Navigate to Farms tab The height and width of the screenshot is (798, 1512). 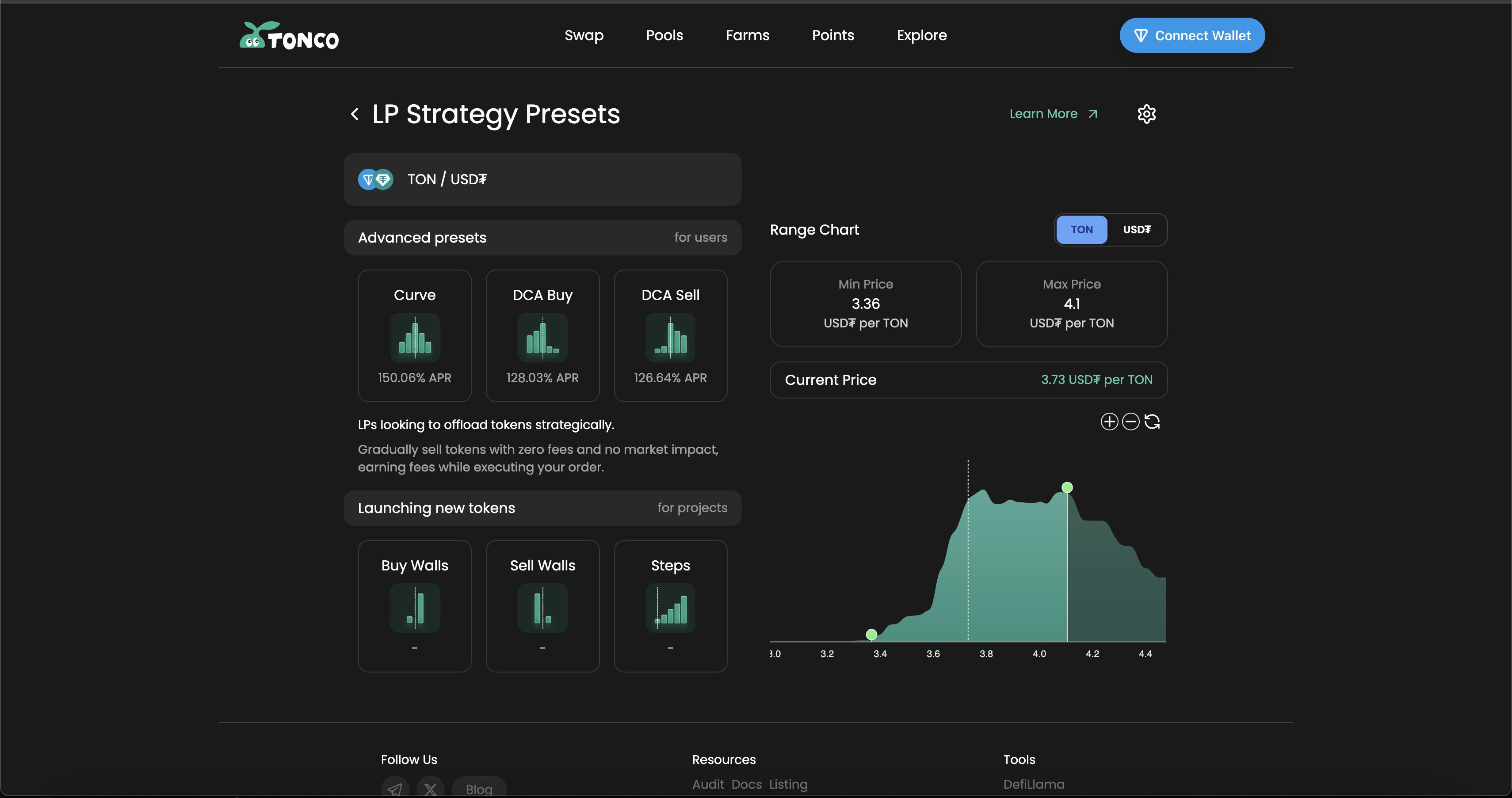coord(747,35)
